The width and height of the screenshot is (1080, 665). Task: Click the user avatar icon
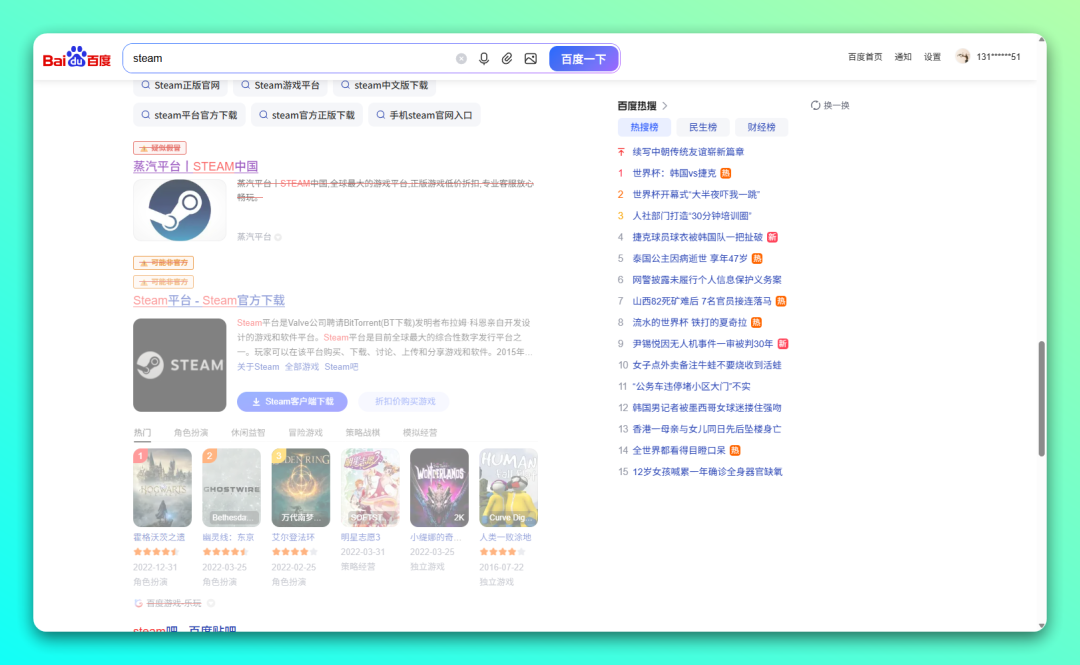click(x=963, y=57)
